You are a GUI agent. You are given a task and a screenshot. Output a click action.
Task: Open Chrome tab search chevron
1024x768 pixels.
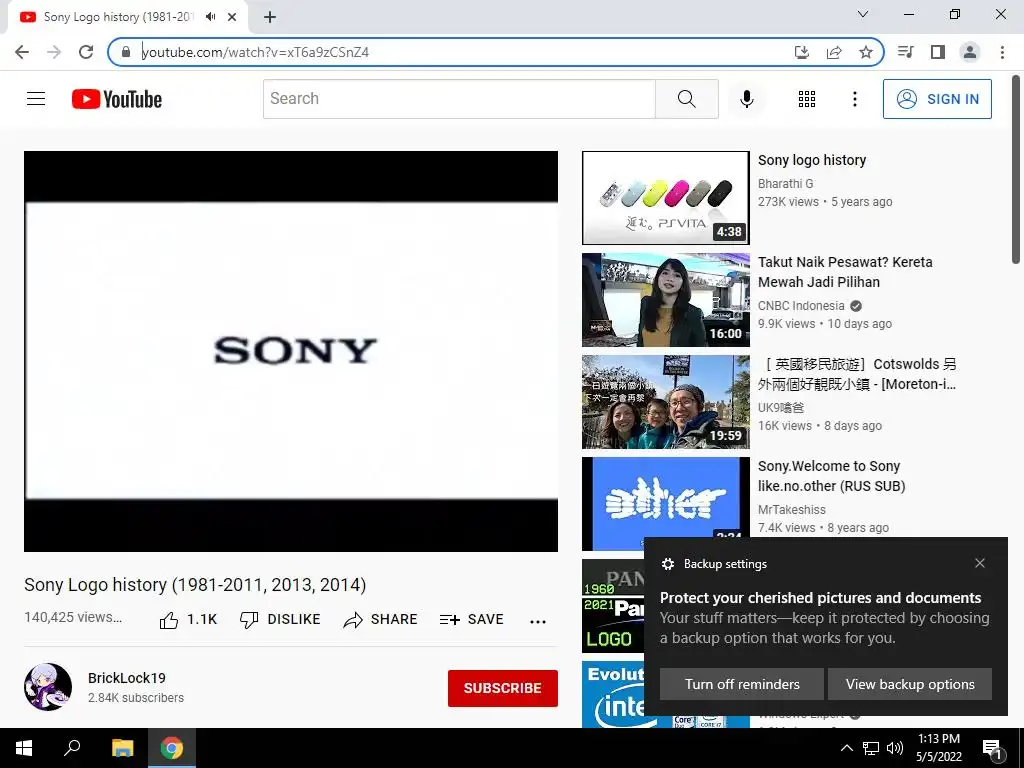point(863,14)
